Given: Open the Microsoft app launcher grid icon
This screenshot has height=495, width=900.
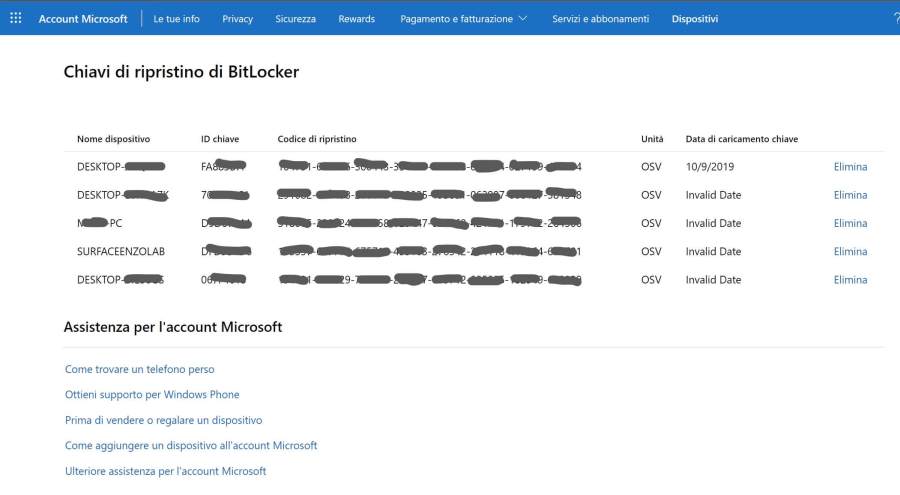Looking at the screenshot, I should click(x=15, y=18).
